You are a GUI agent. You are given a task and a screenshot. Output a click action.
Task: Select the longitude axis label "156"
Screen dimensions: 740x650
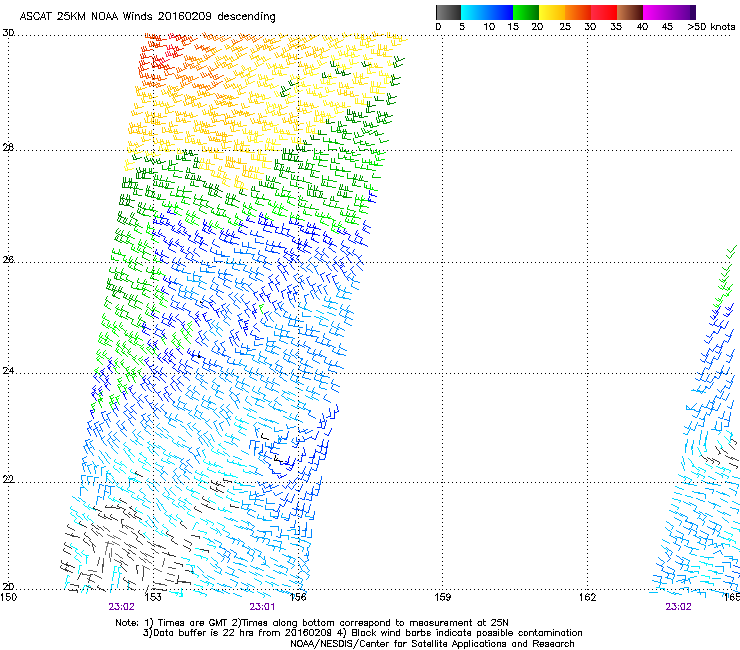click(x=298, y=597)
